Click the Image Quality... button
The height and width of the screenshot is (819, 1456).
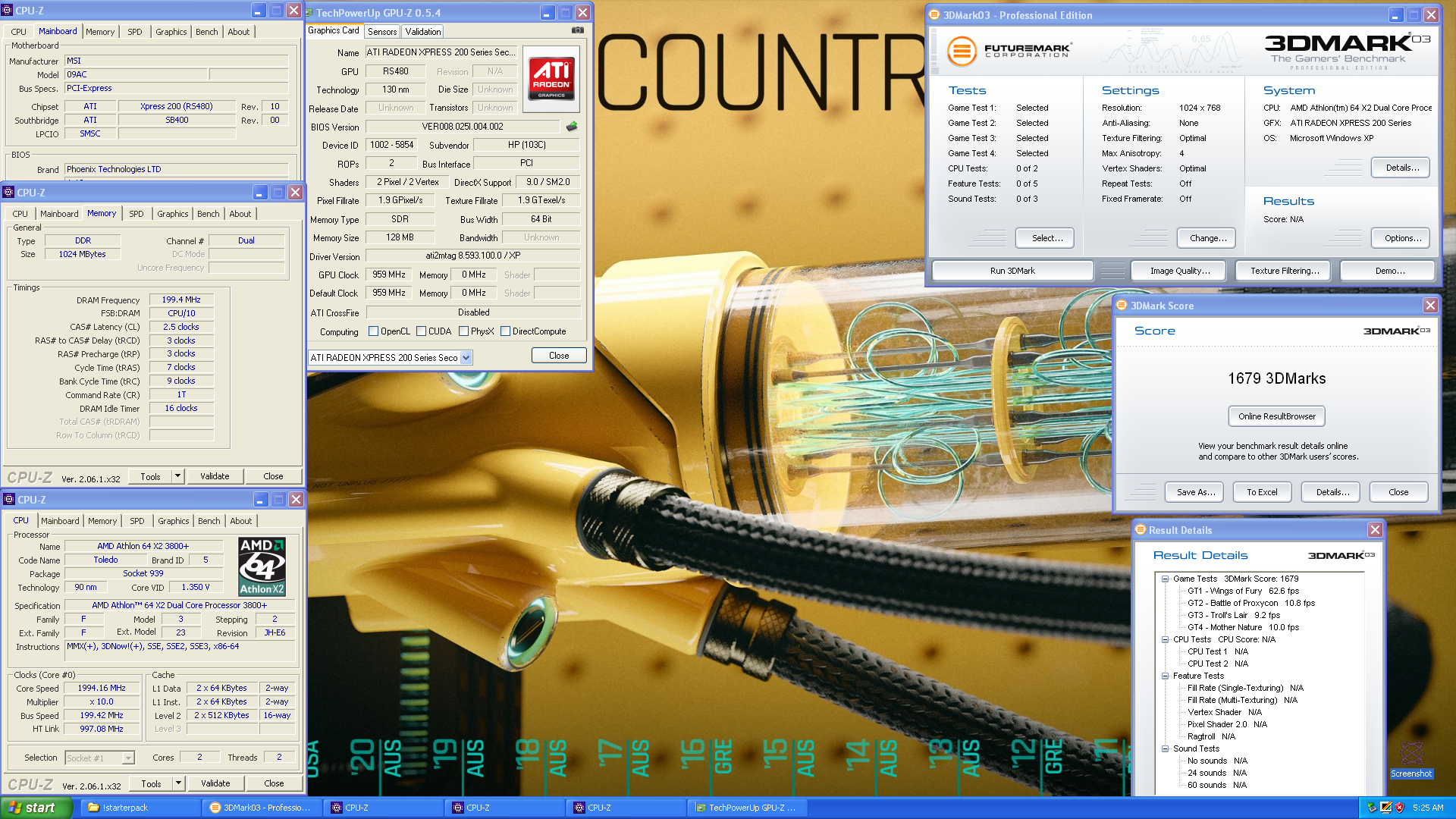(1180, 271)
